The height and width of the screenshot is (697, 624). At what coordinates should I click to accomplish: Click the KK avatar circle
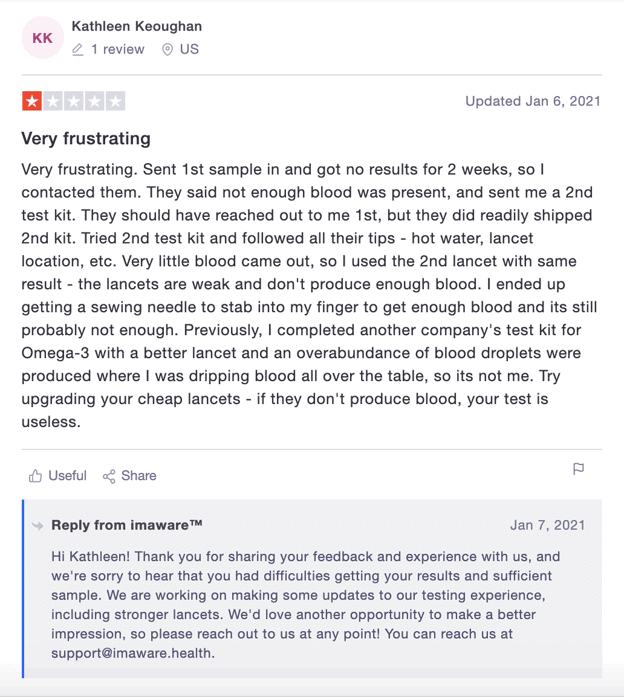pos(43,38)
